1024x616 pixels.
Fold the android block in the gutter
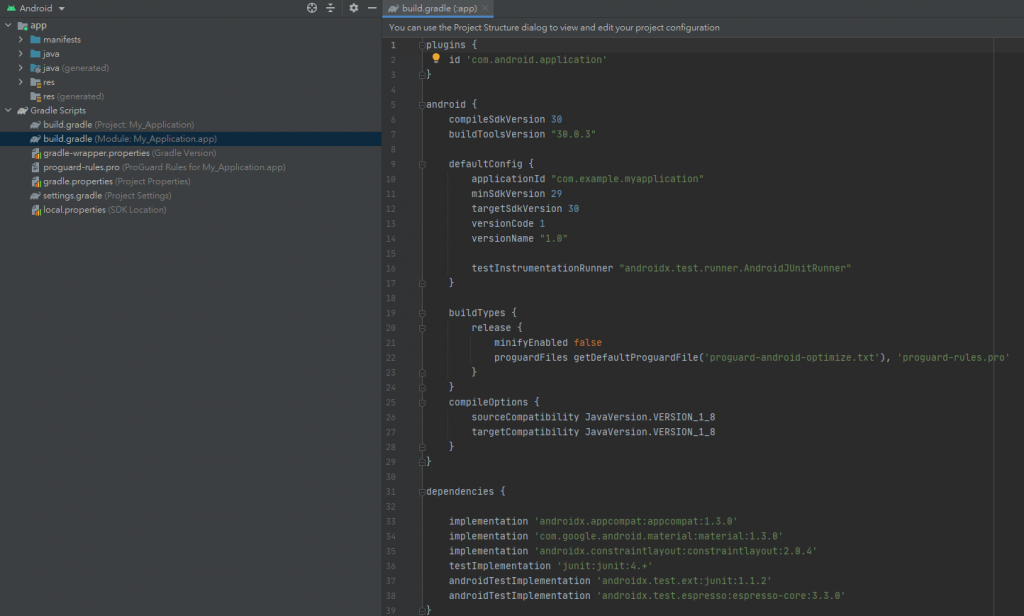(x=422, y=104)
